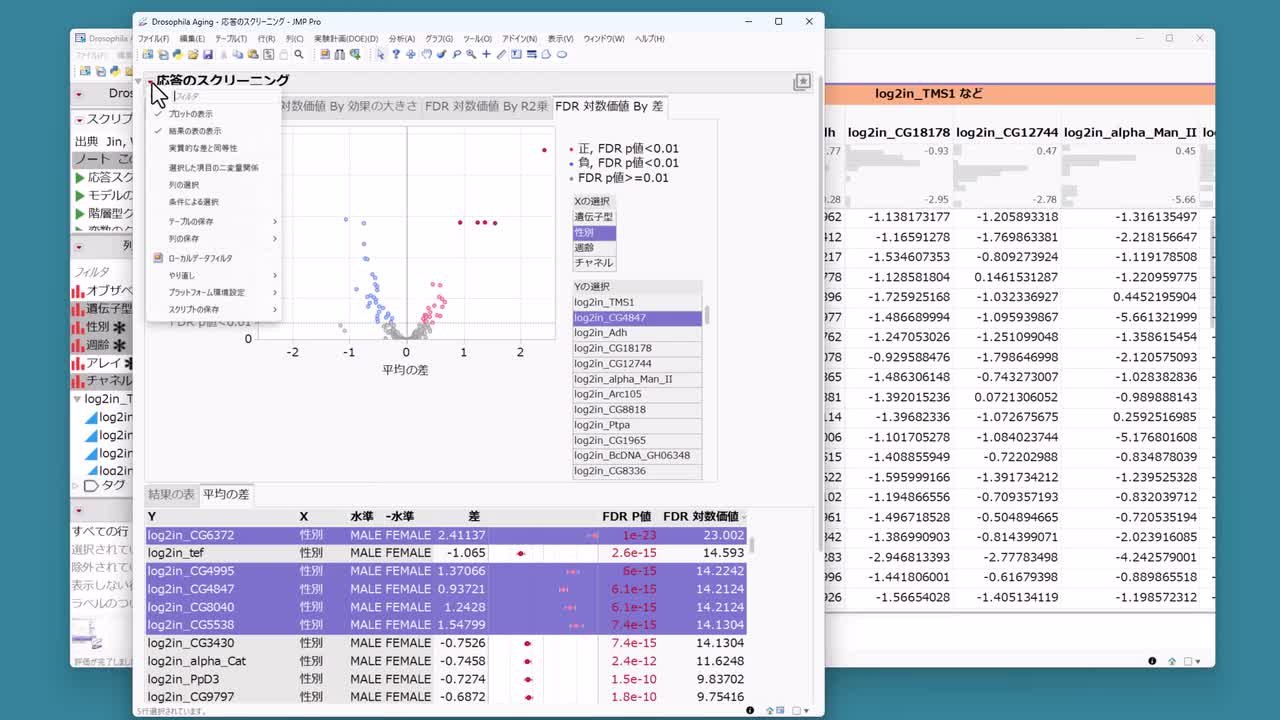Run the 応答スク script green play icon

(x=80, y=177)
